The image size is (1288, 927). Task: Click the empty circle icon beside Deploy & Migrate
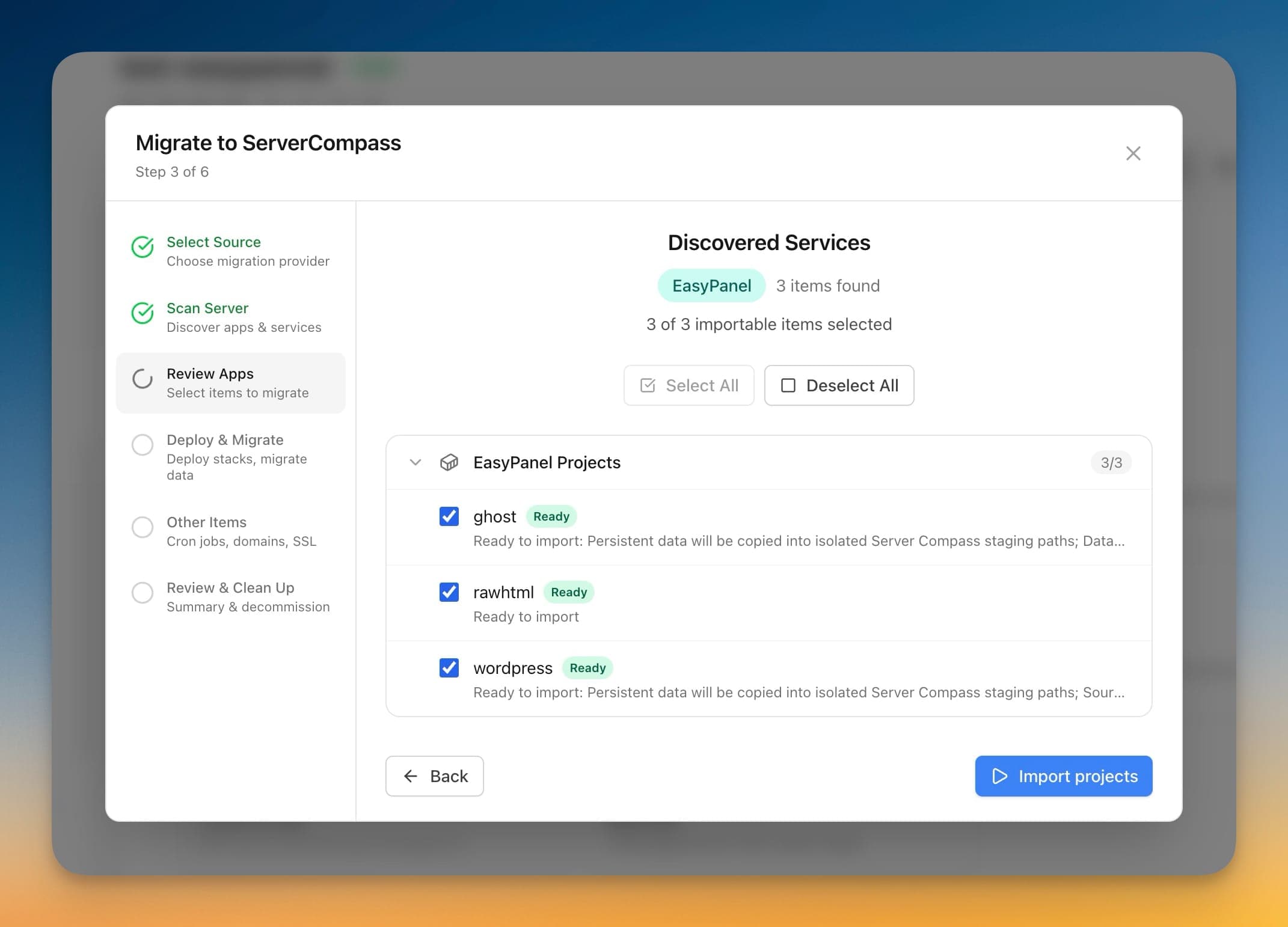[x=143, y=445]
